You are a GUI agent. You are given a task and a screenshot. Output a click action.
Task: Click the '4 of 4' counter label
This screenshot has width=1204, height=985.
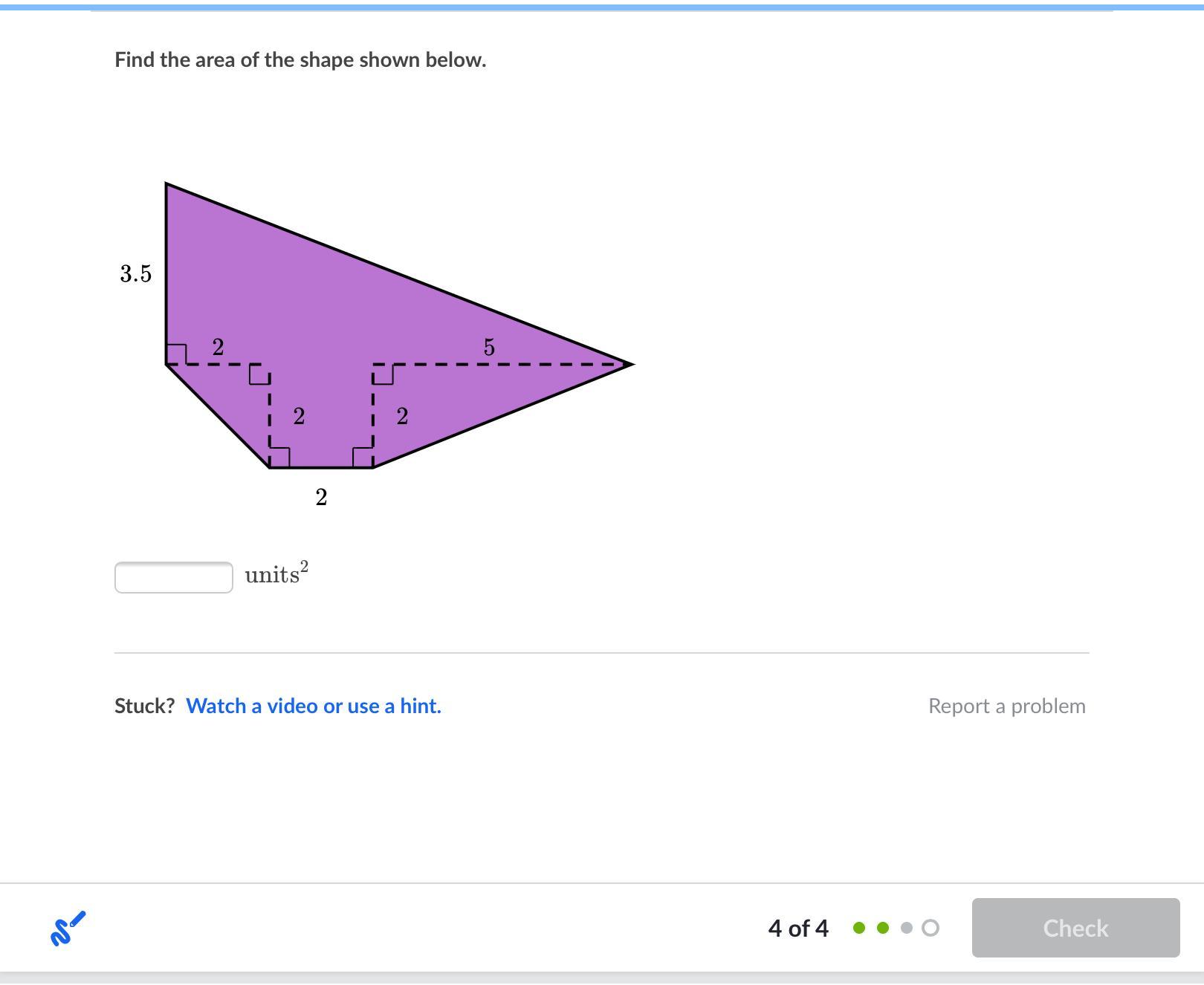[x=798, y=928]
